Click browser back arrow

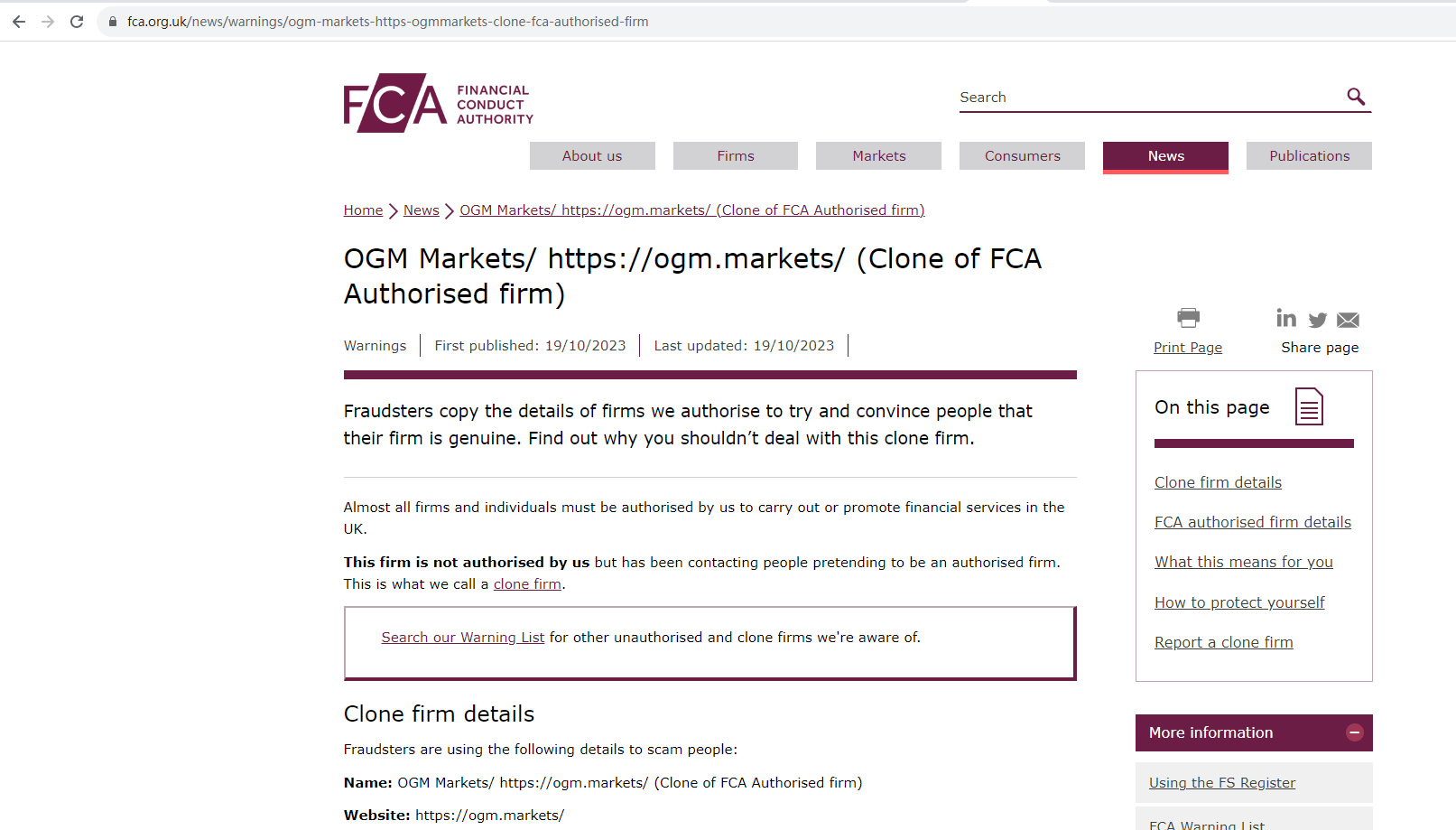coord(19,22)
